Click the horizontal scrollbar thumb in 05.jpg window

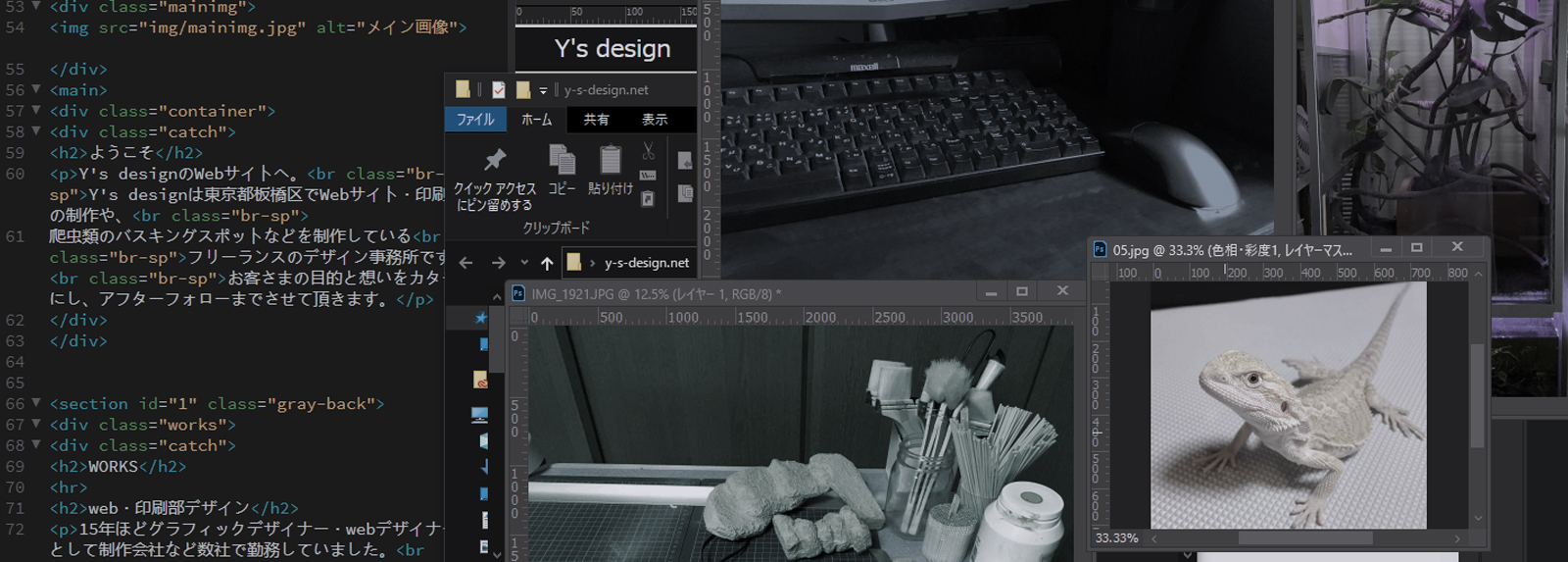1305,538
